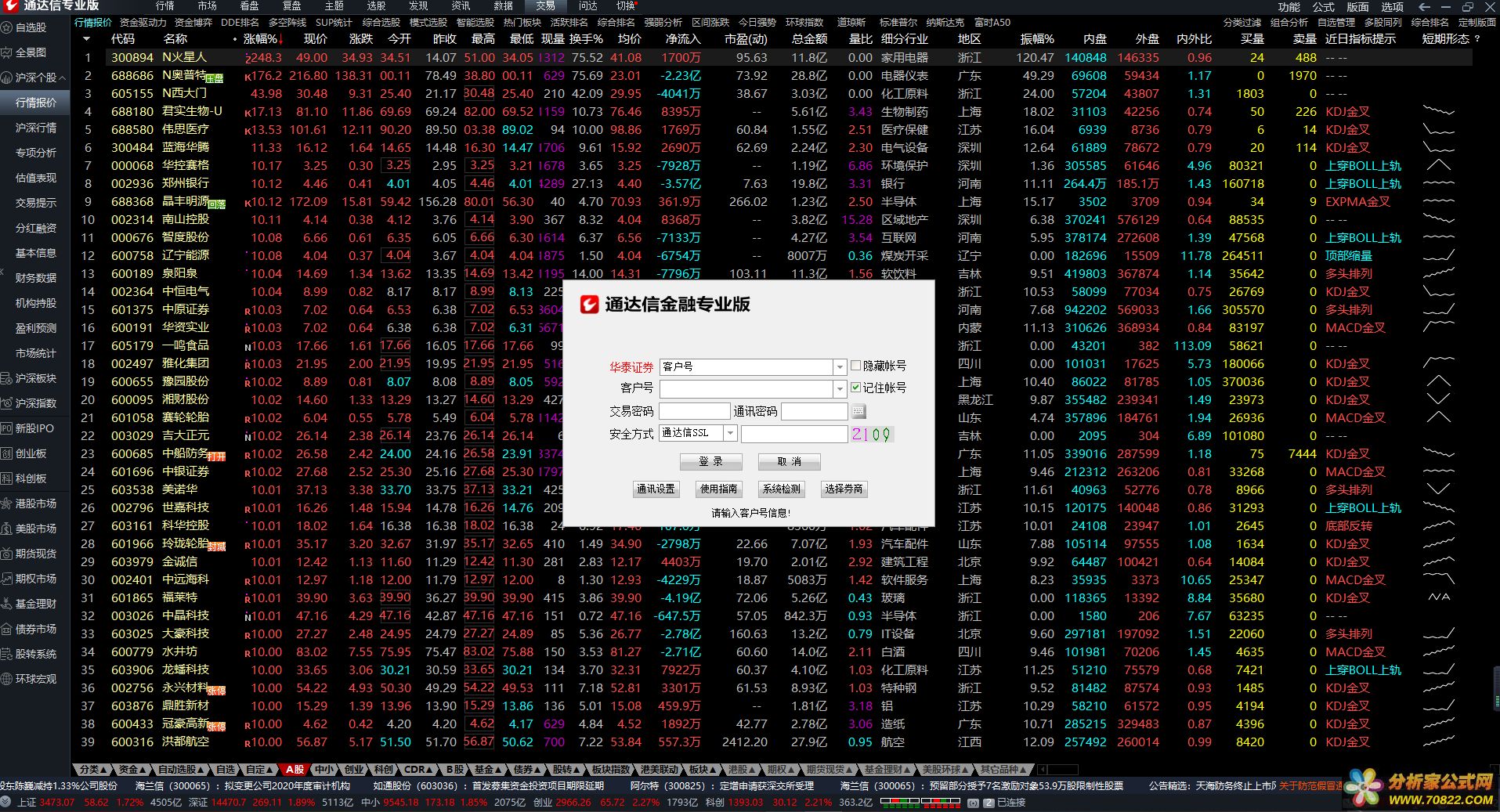Screen dimensions: 1500x812
Task: Open 新股IPO in the left sidebar
Action: pyautogui.click(x=34, y=428)
